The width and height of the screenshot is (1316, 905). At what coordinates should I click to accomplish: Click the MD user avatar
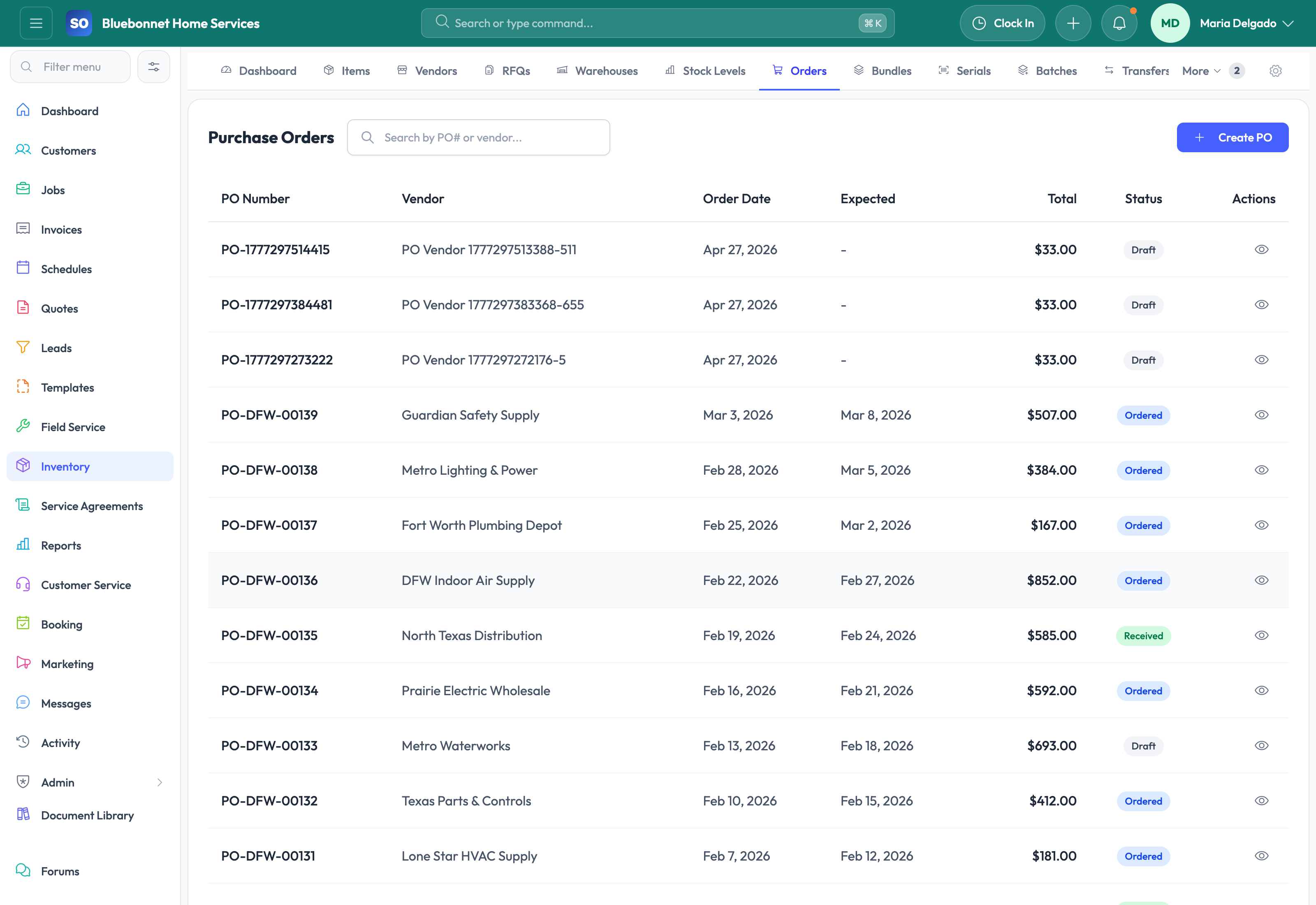pos(1170,23)
